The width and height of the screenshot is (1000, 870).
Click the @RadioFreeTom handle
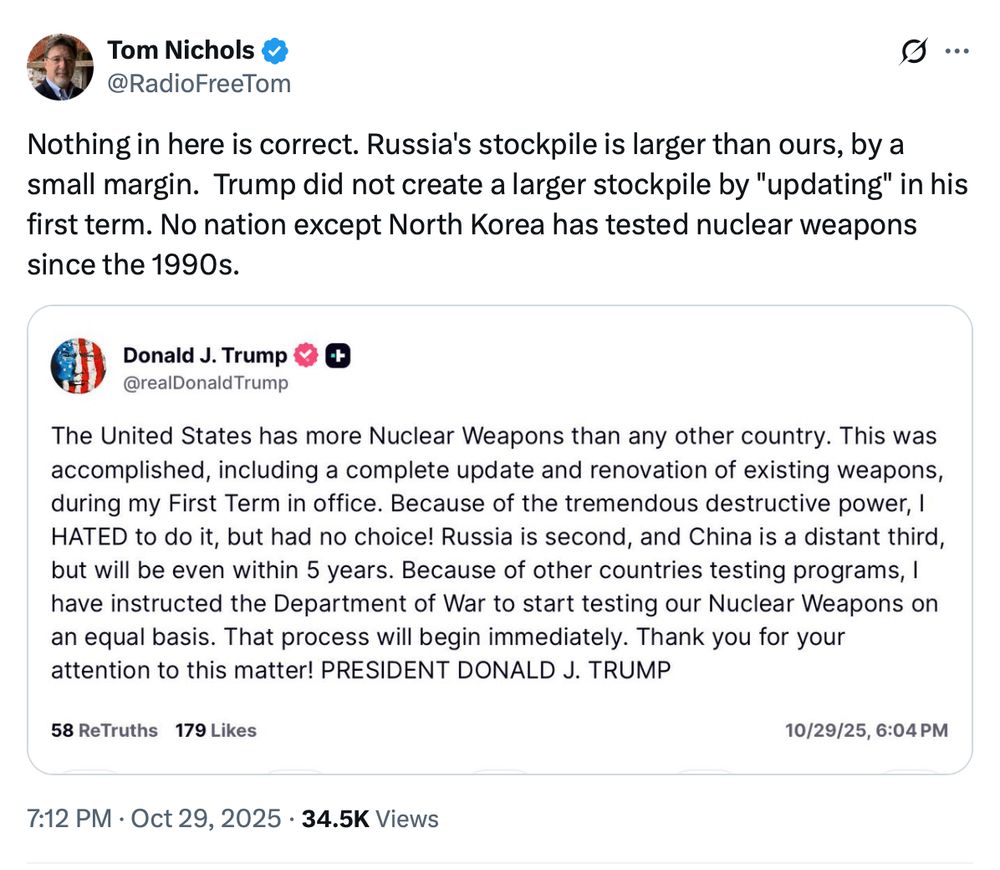198,83
